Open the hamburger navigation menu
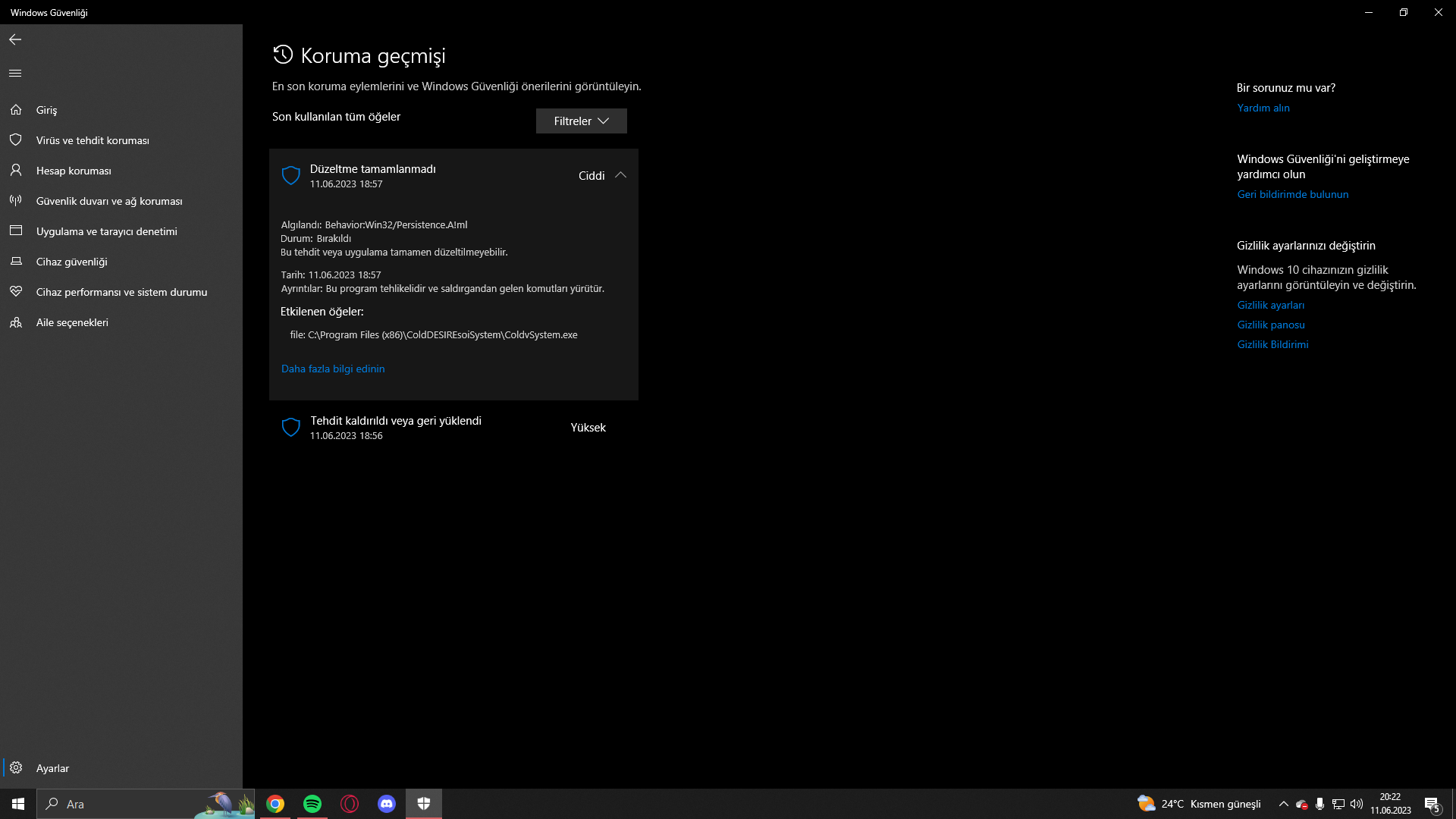This screenshot has width=1456, height=819. pos(15,74)
